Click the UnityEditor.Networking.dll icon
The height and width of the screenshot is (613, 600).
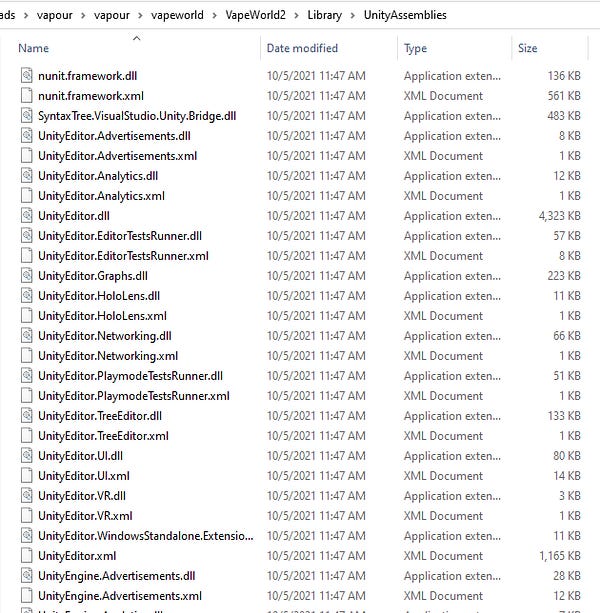coord(27,335)
